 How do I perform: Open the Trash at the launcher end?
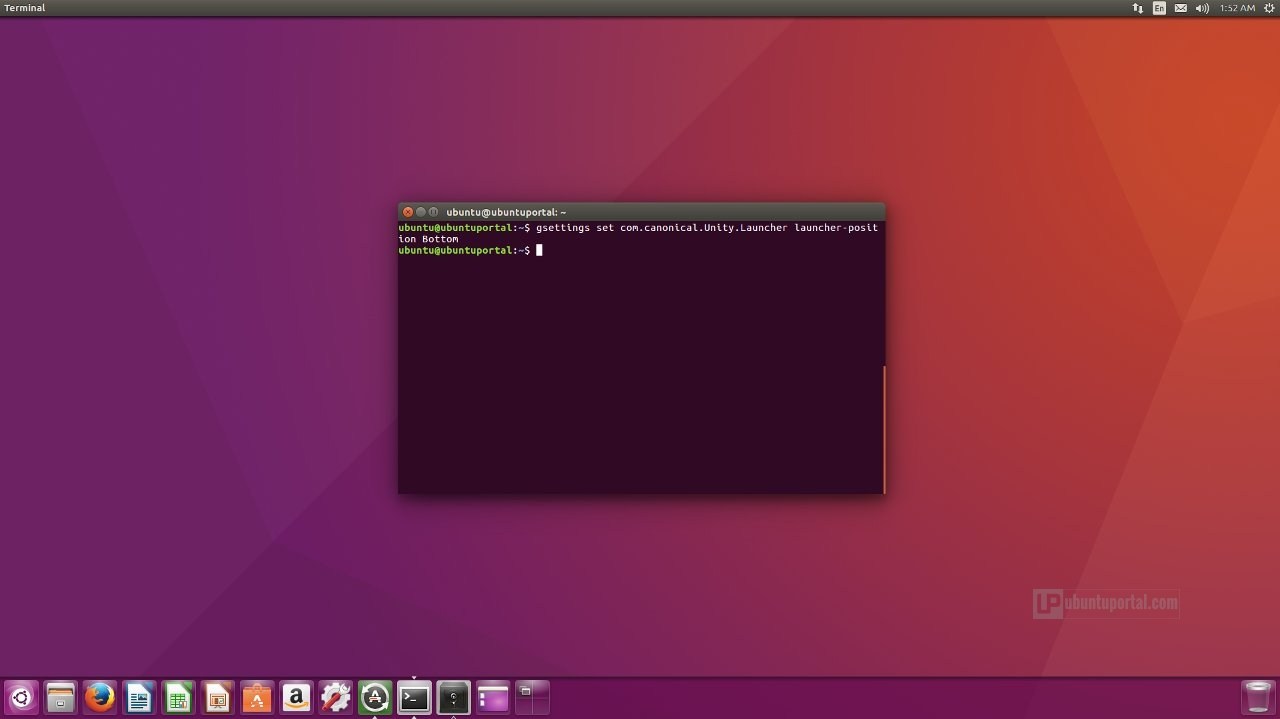tap(1257, 697)
